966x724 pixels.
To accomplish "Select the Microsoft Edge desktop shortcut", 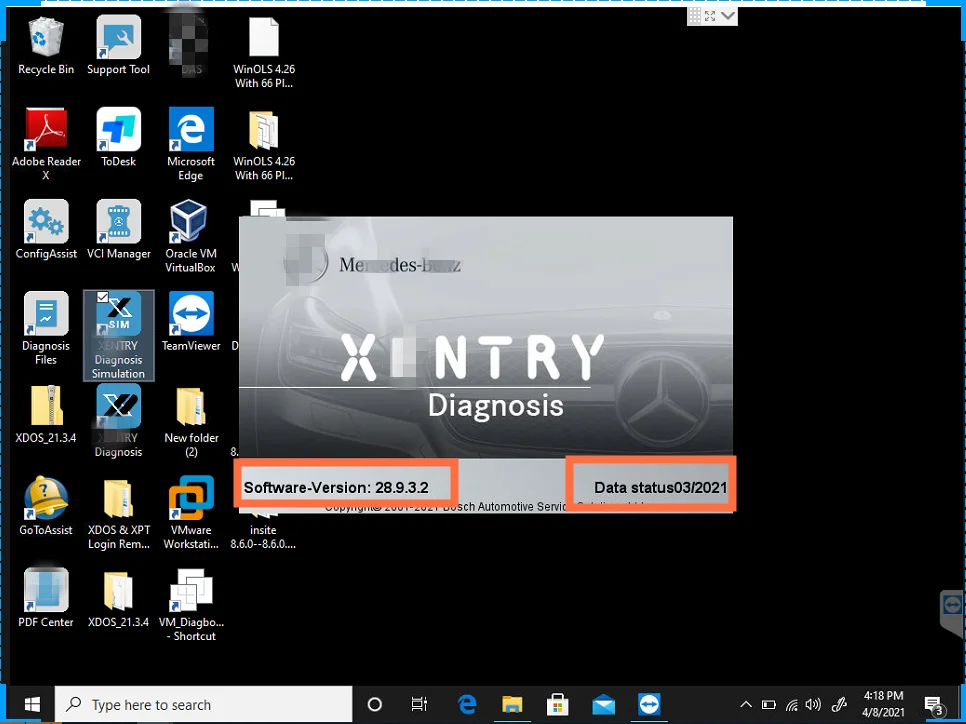I will [x=191, y=144].
